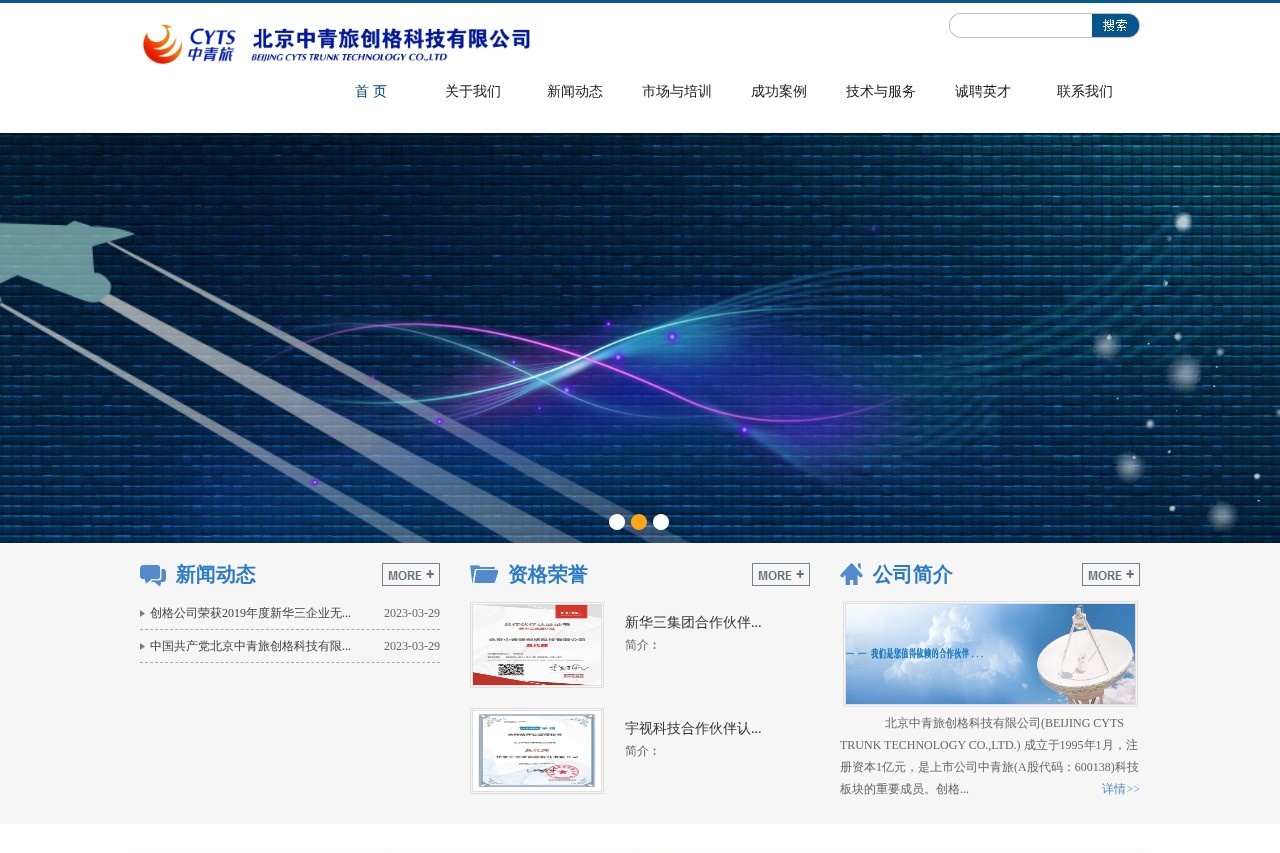The width and height of the screenshot is (1280, 853).
Task: Click the 新闻动态 section heading
Action: click(x=216, y=575)
